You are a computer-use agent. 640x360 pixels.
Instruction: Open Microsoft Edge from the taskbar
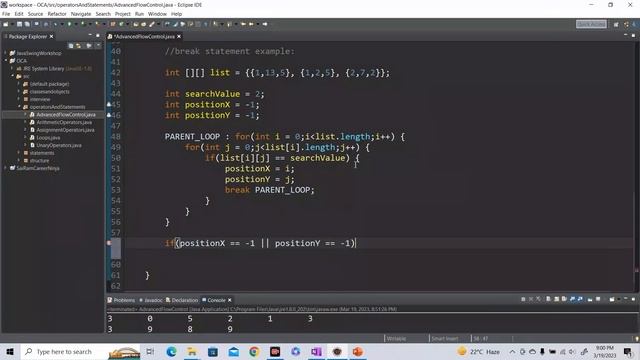(171, 351)
